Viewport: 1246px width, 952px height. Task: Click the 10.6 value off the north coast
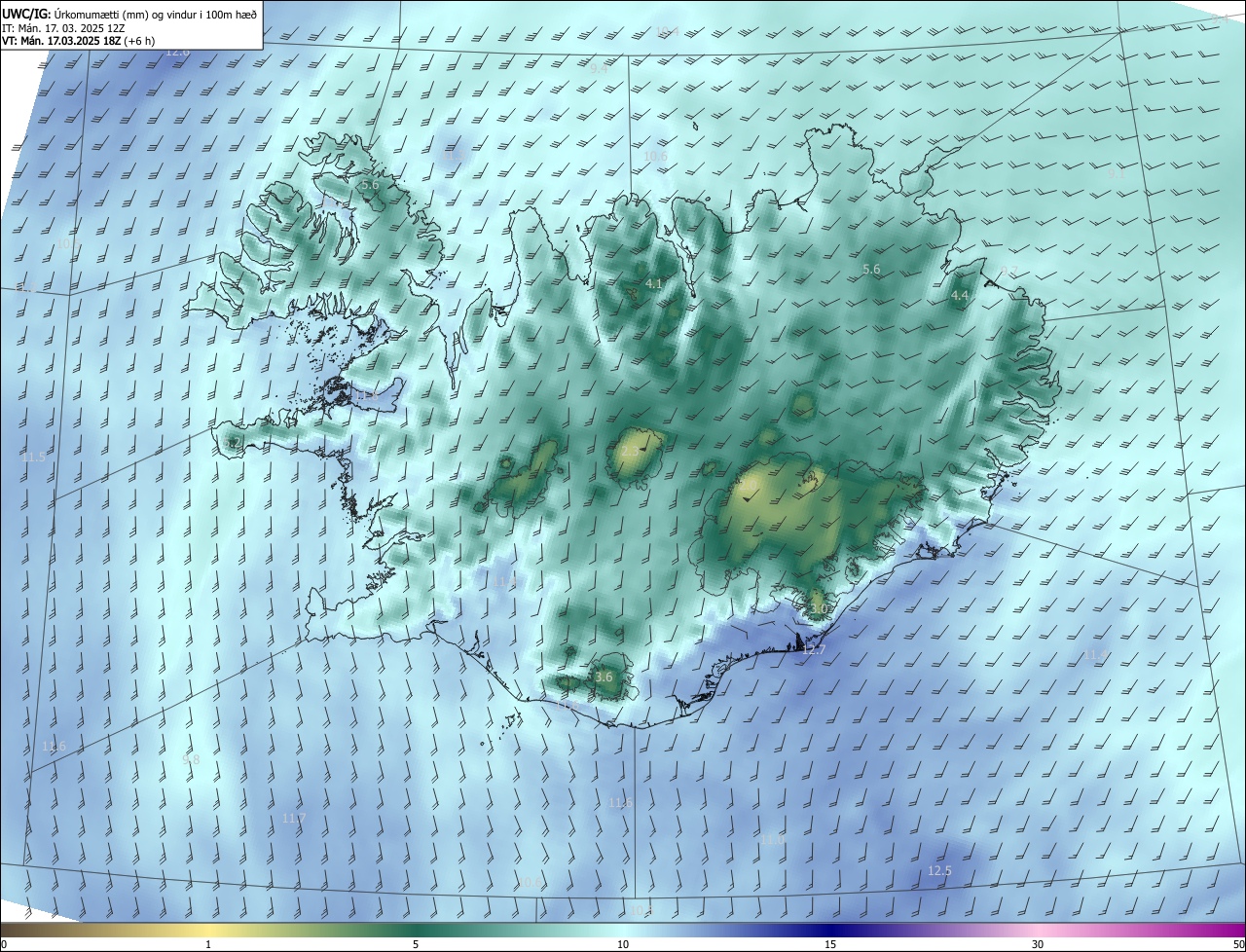coord(655,156)
